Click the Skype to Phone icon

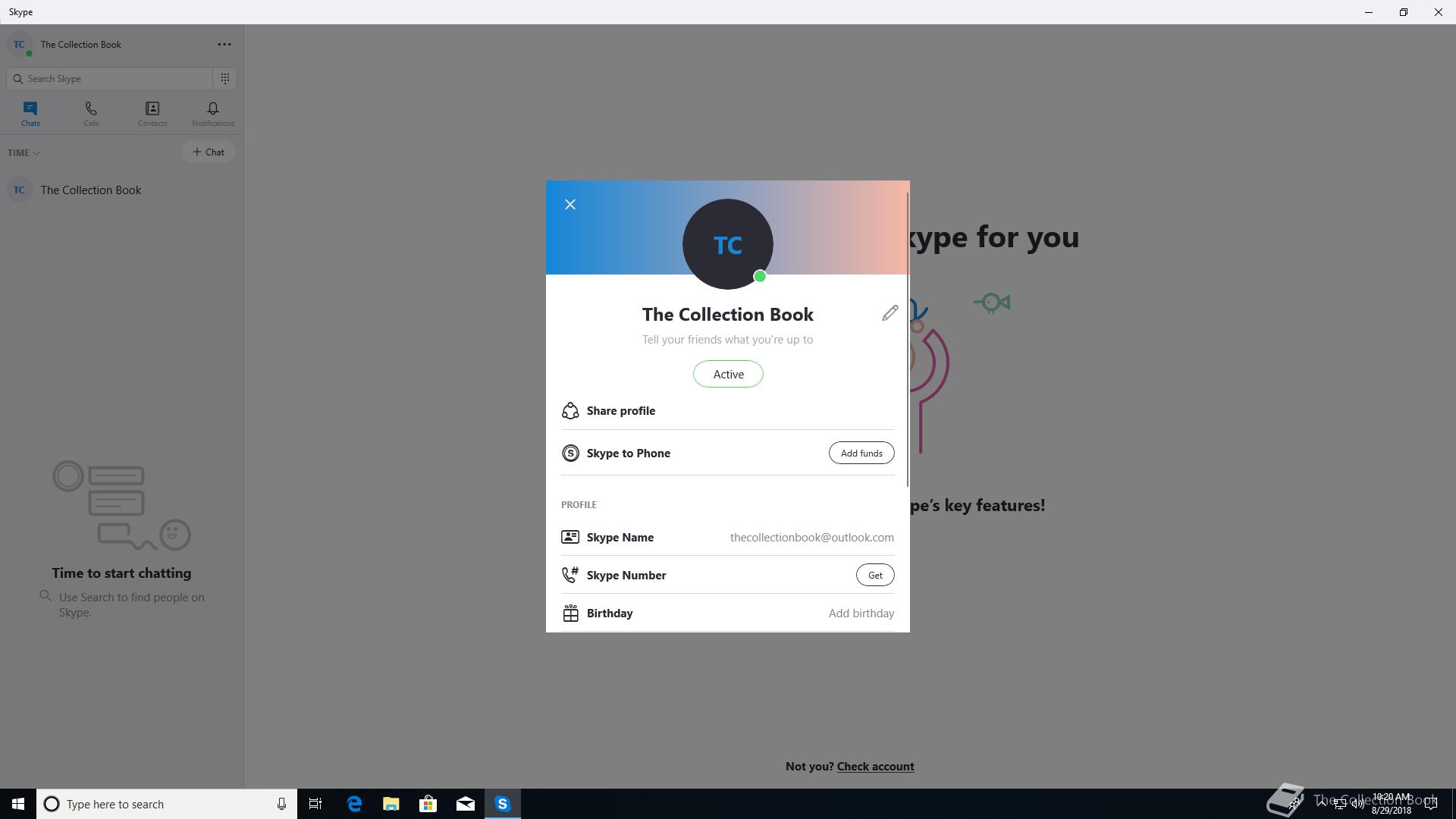click(x=570, y=453)
